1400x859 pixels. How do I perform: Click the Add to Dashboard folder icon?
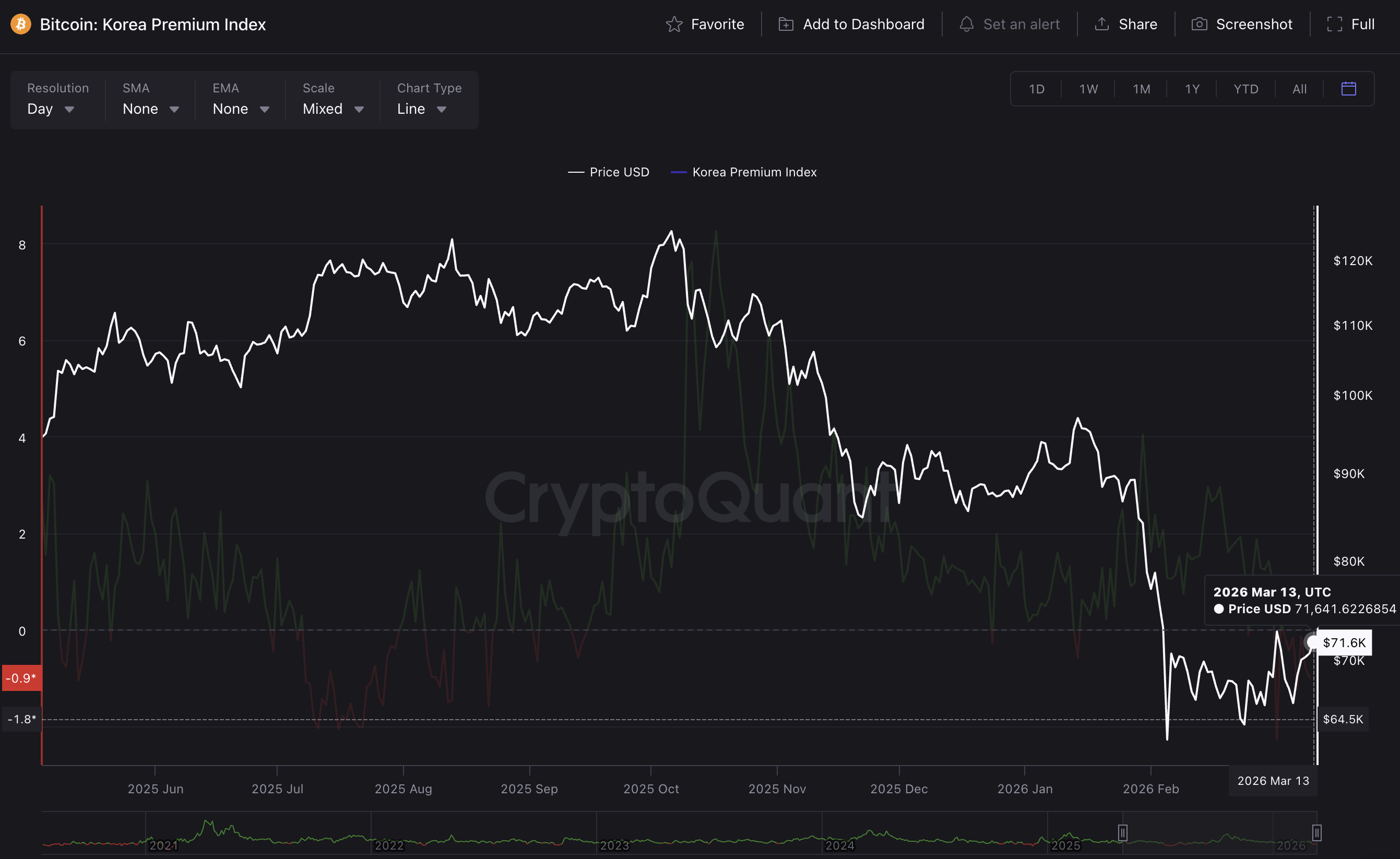pos(786,25)
